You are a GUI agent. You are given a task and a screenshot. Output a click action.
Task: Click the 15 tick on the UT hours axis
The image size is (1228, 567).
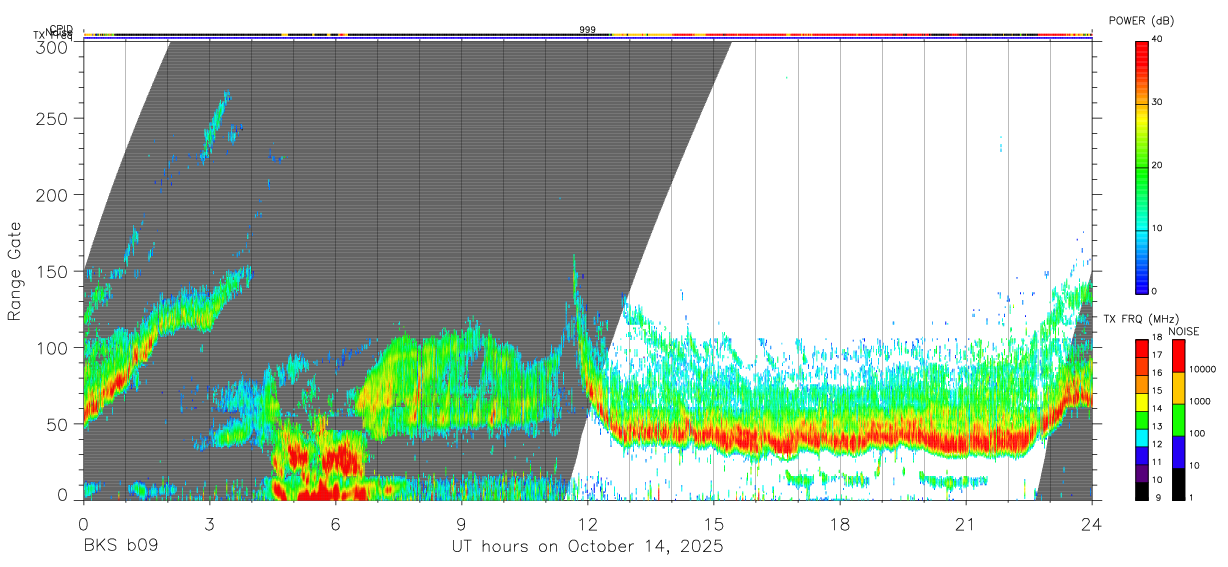pyautogui.click(x=713, y=523)
